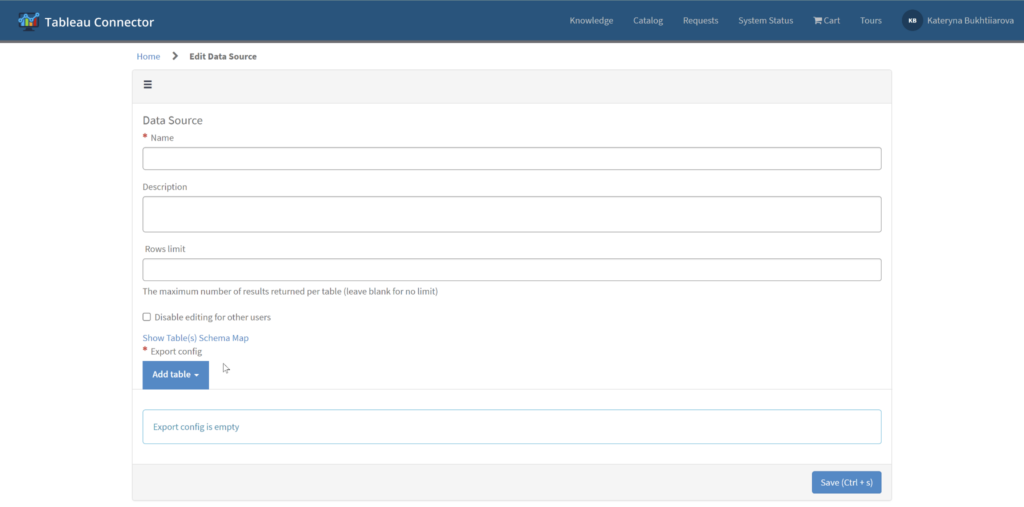Image resolution: width=1024 pixels, height=507 pixels.
Task: Open the Tours menu item
Action: (x=871, y=21)
